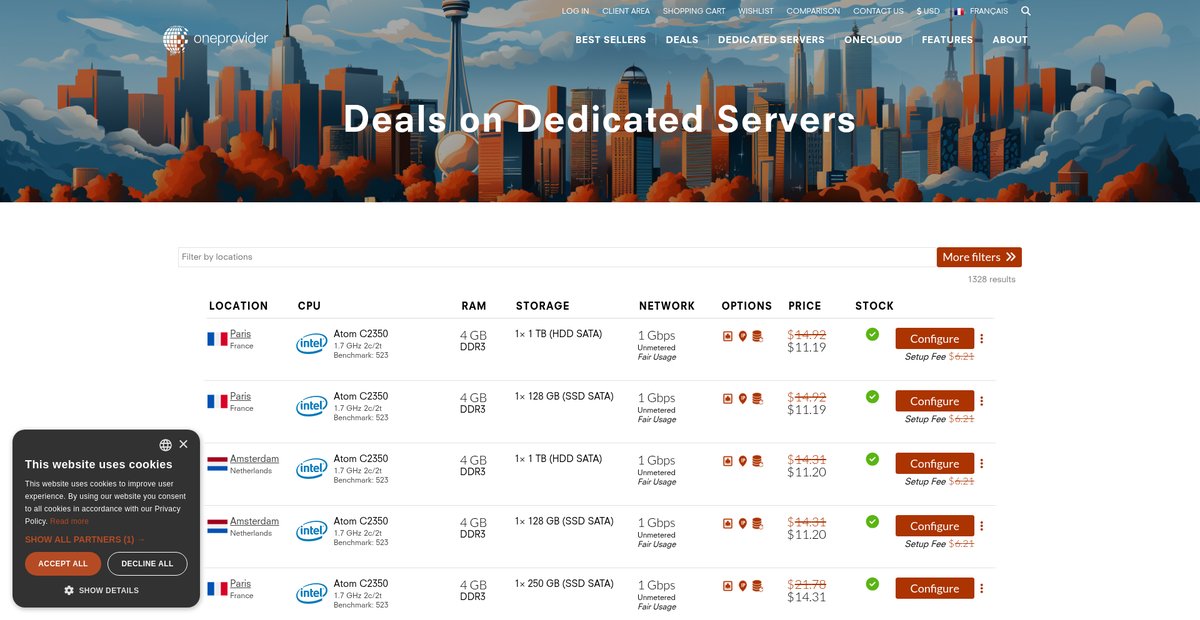Click green stock checkmark, Amsterdam 128 GB row
The image size is (1200, 620).
click(x=872, y=521)
